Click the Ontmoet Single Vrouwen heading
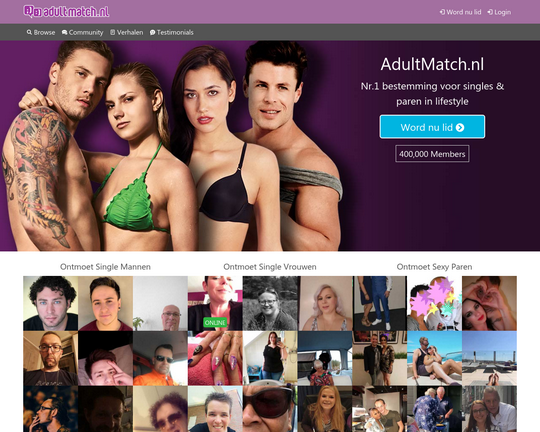 (x=270, y=267)
